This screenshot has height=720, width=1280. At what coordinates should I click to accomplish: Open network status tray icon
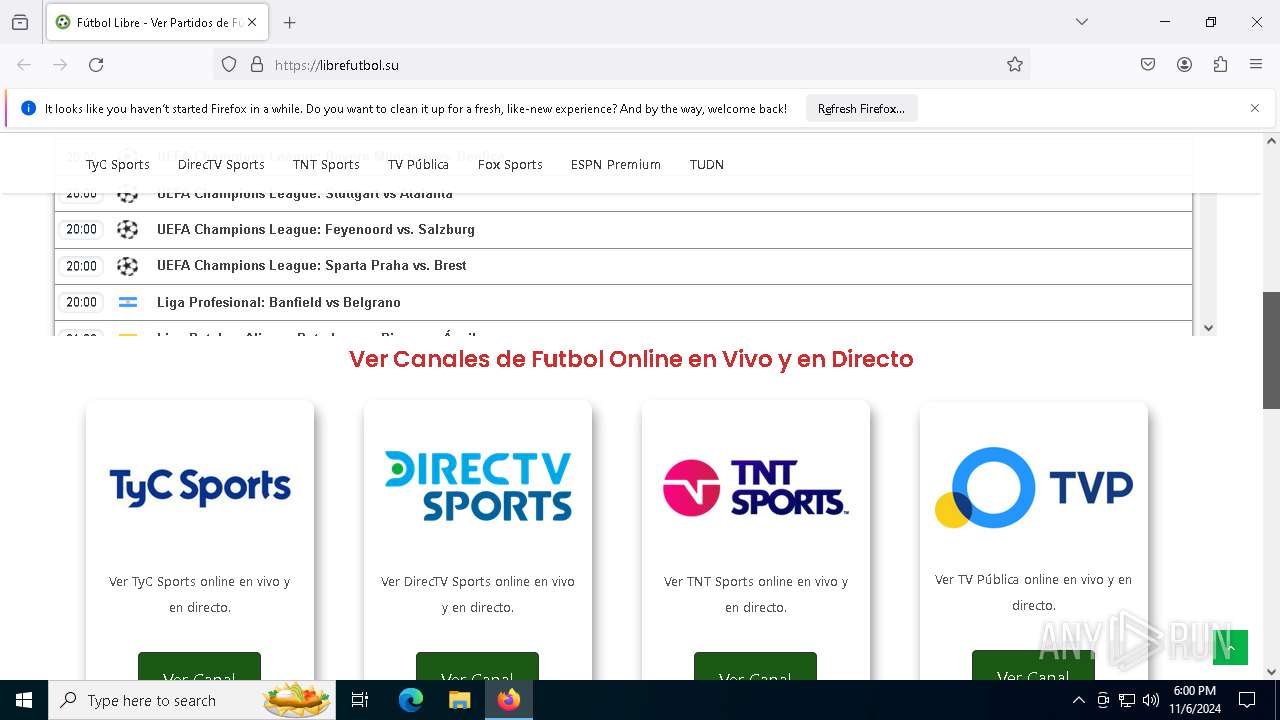pos(1127,700)
